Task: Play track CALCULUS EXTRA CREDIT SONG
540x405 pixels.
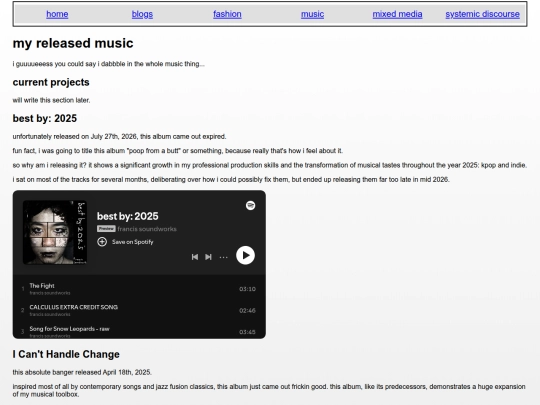Action: tap(139, 310)
